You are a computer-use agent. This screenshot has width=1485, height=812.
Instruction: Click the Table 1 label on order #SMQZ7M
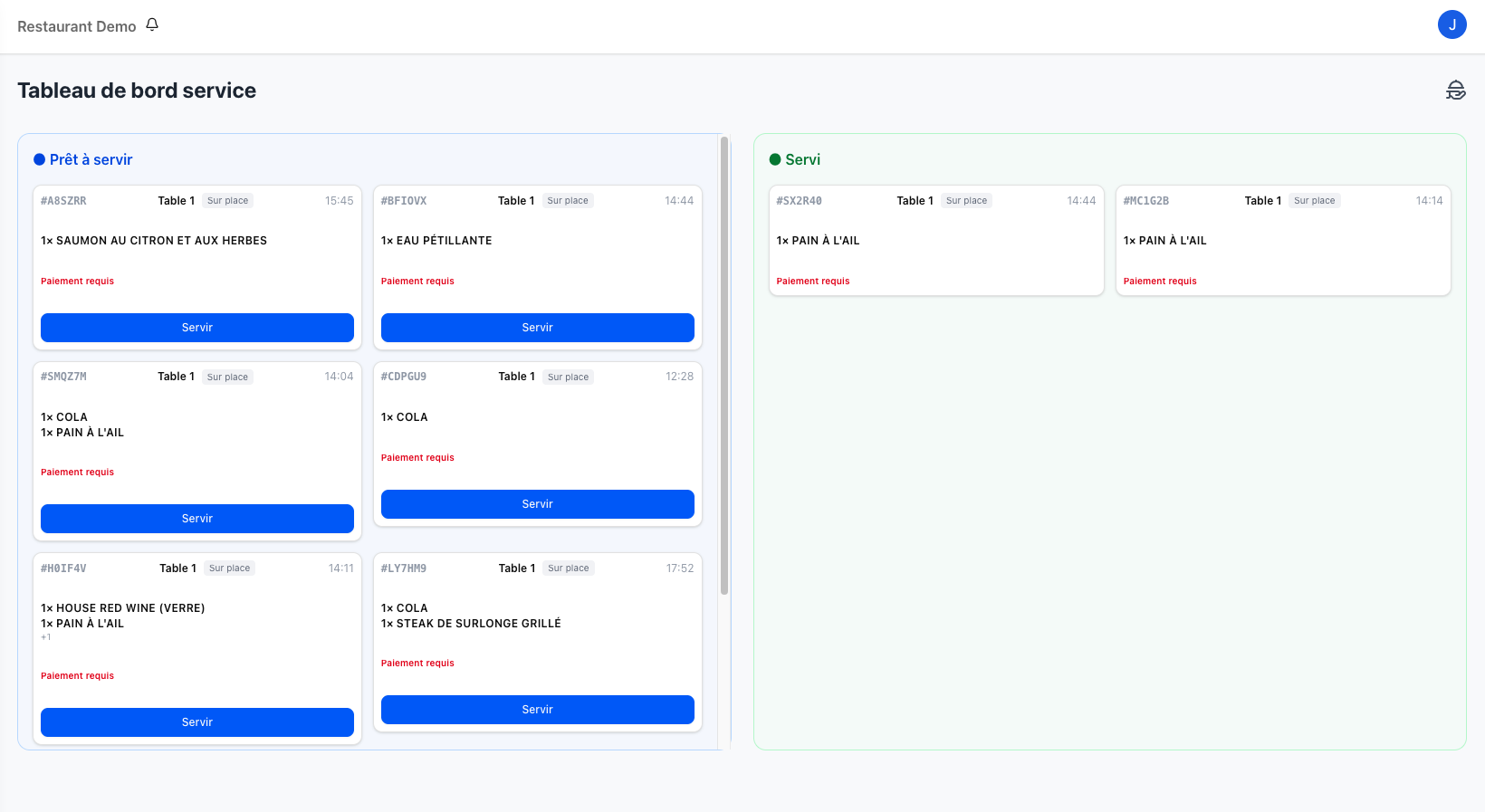coord(176,377)
